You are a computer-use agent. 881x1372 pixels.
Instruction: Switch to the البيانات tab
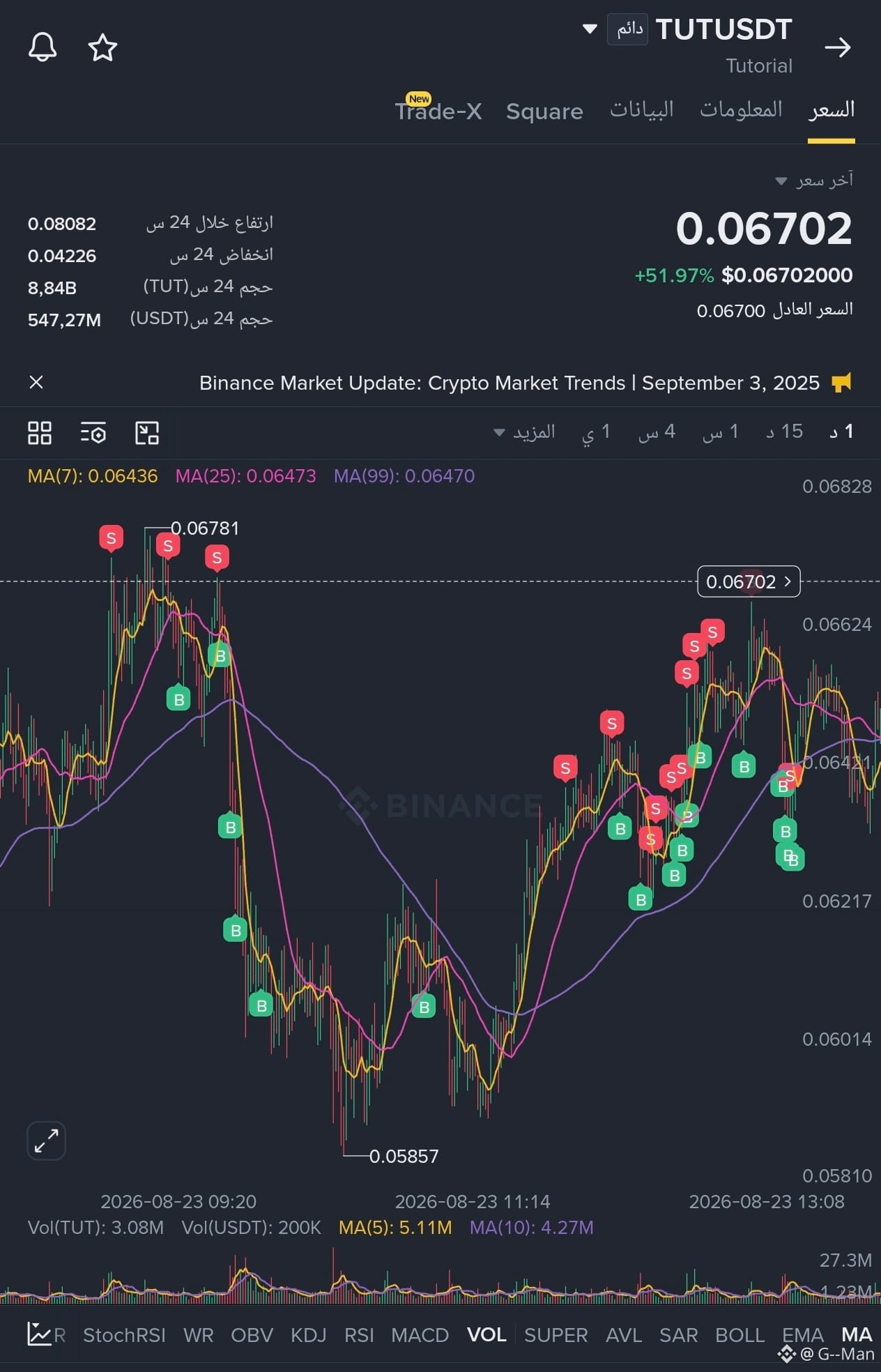[x=642, y=110]
